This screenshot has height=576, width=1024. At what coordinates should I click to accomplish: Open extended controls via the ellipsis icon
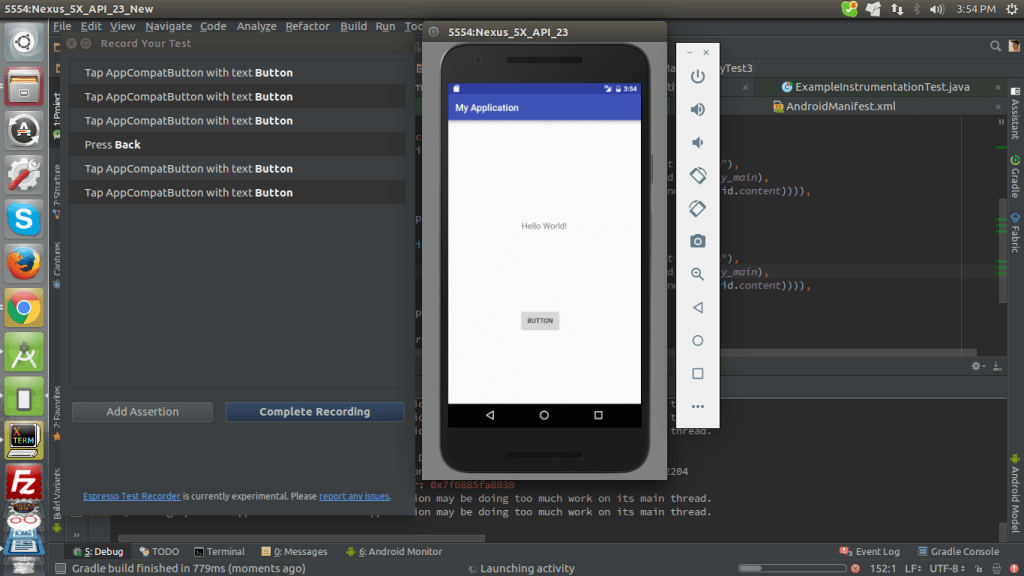pyautogui.click(x=697, y=405)
